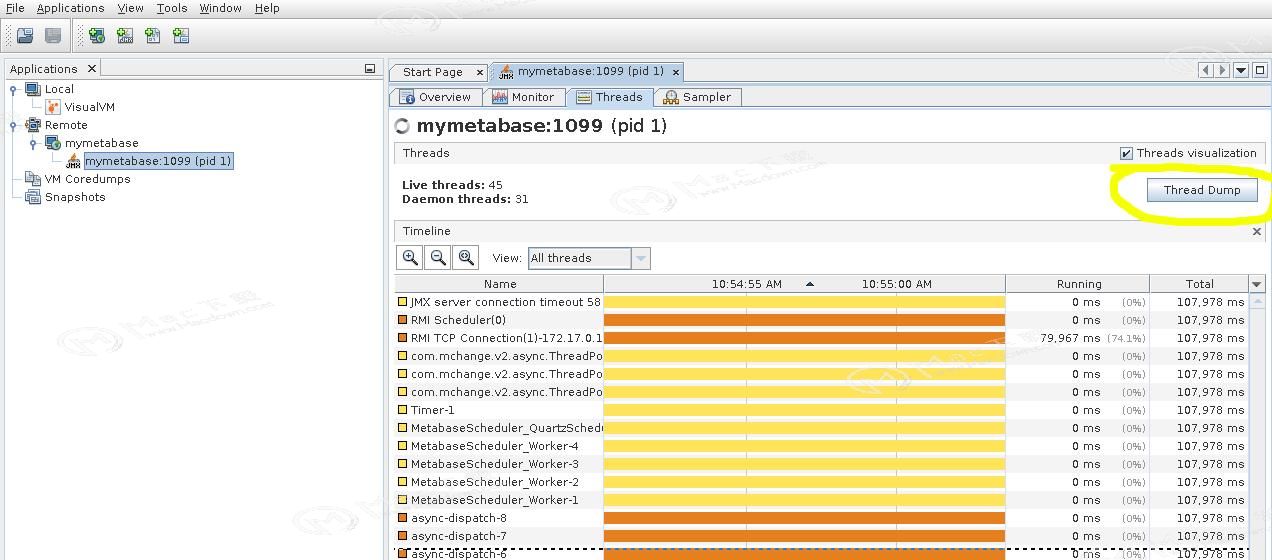Close the Timeline section
Viewport: 1272px width, 560px height.
(x=1257, y=231)
